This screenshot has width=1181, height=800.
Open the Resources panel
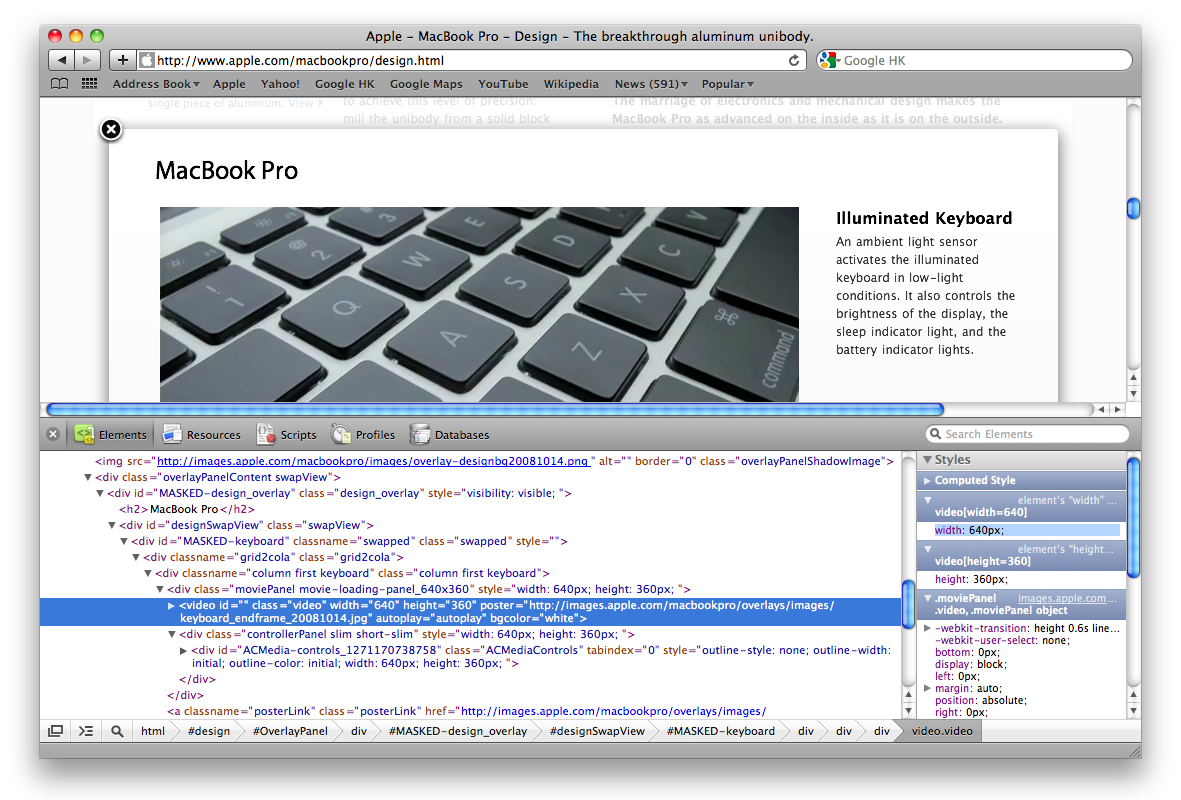203,435
